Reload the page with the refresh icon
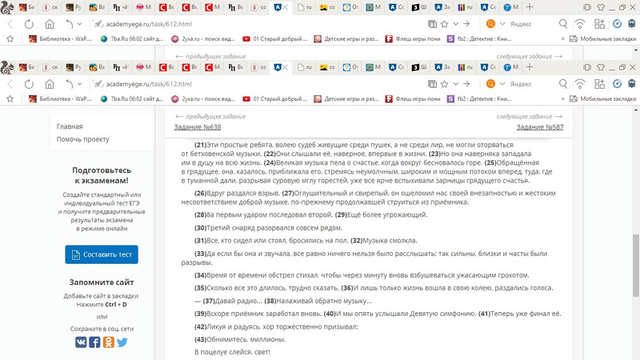The height and width of the screenshot is (360, 640). click(29, 84)
